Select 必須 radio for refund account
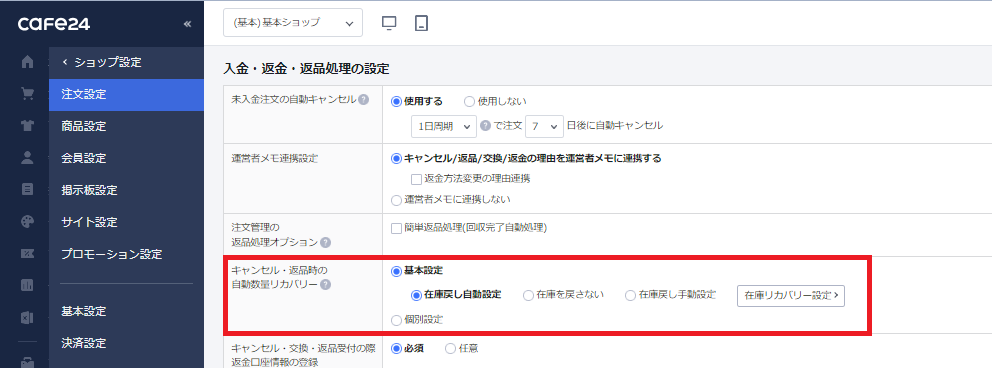Image resolution: width=992 pixels, height=368 pixels. tap(397, 348)
